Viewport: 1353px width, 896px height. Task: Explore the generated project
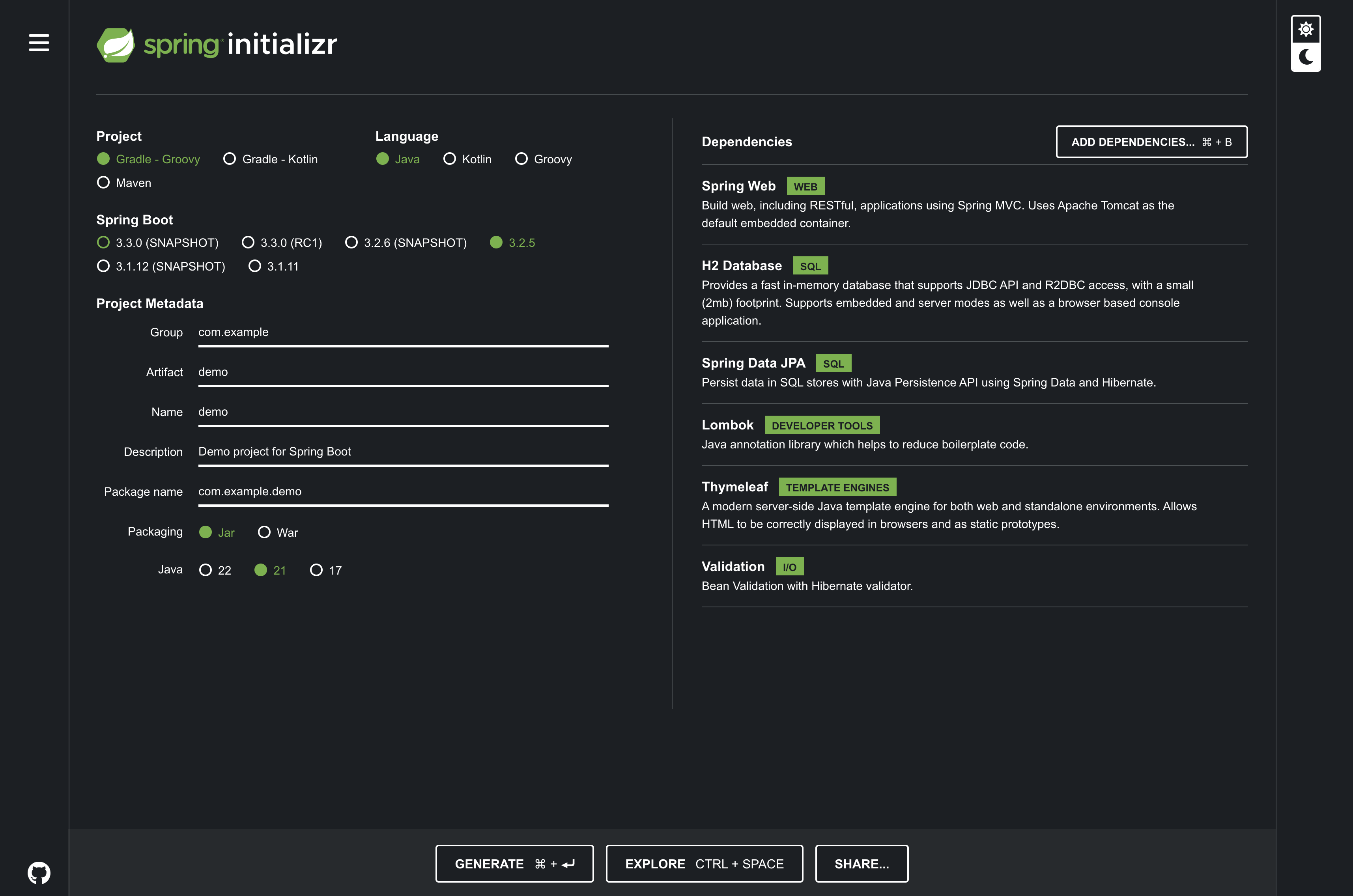tap(704, 863)
